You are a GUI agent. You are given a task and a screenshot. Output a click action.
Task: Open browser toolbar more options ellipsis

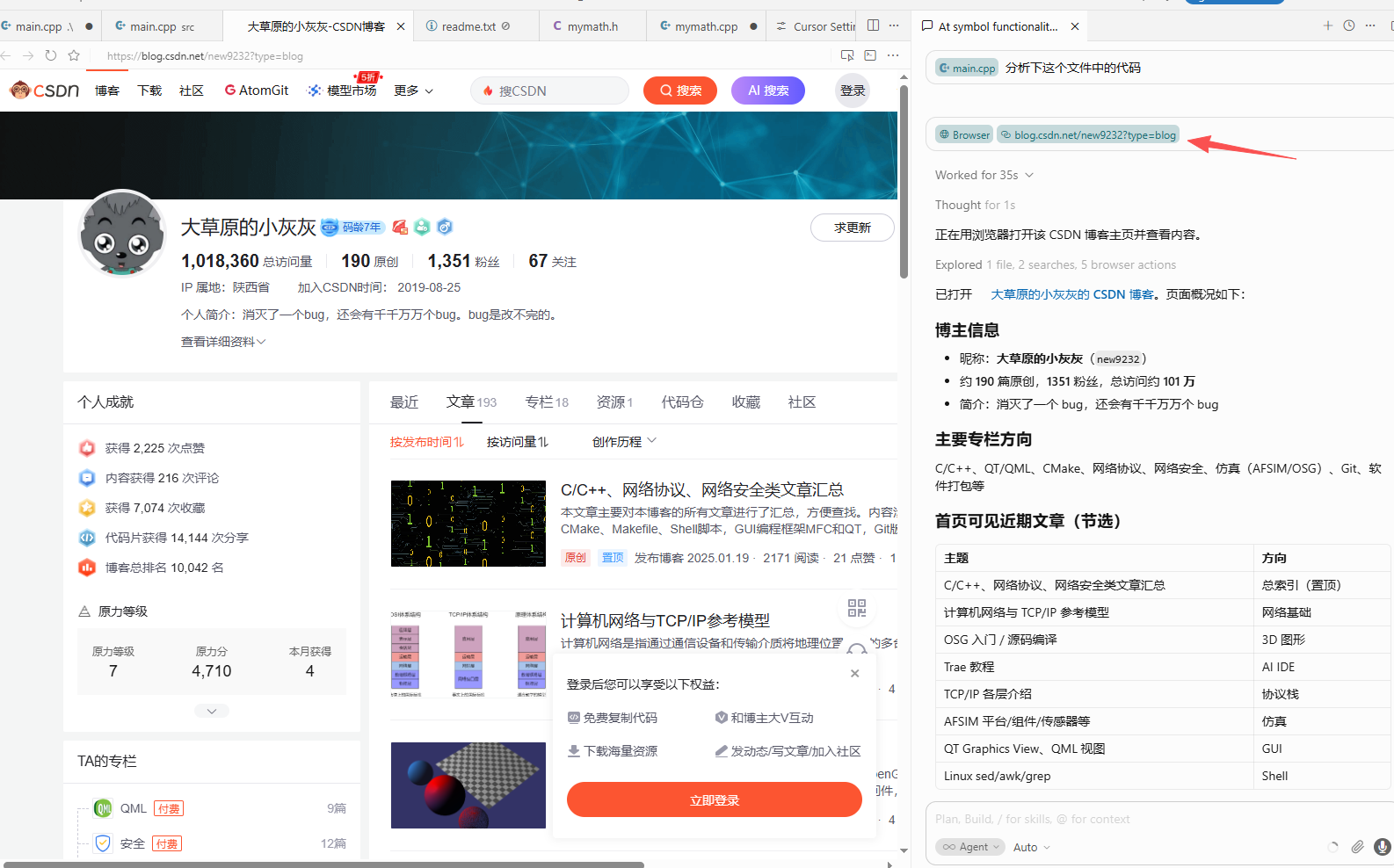click(893, 55)
